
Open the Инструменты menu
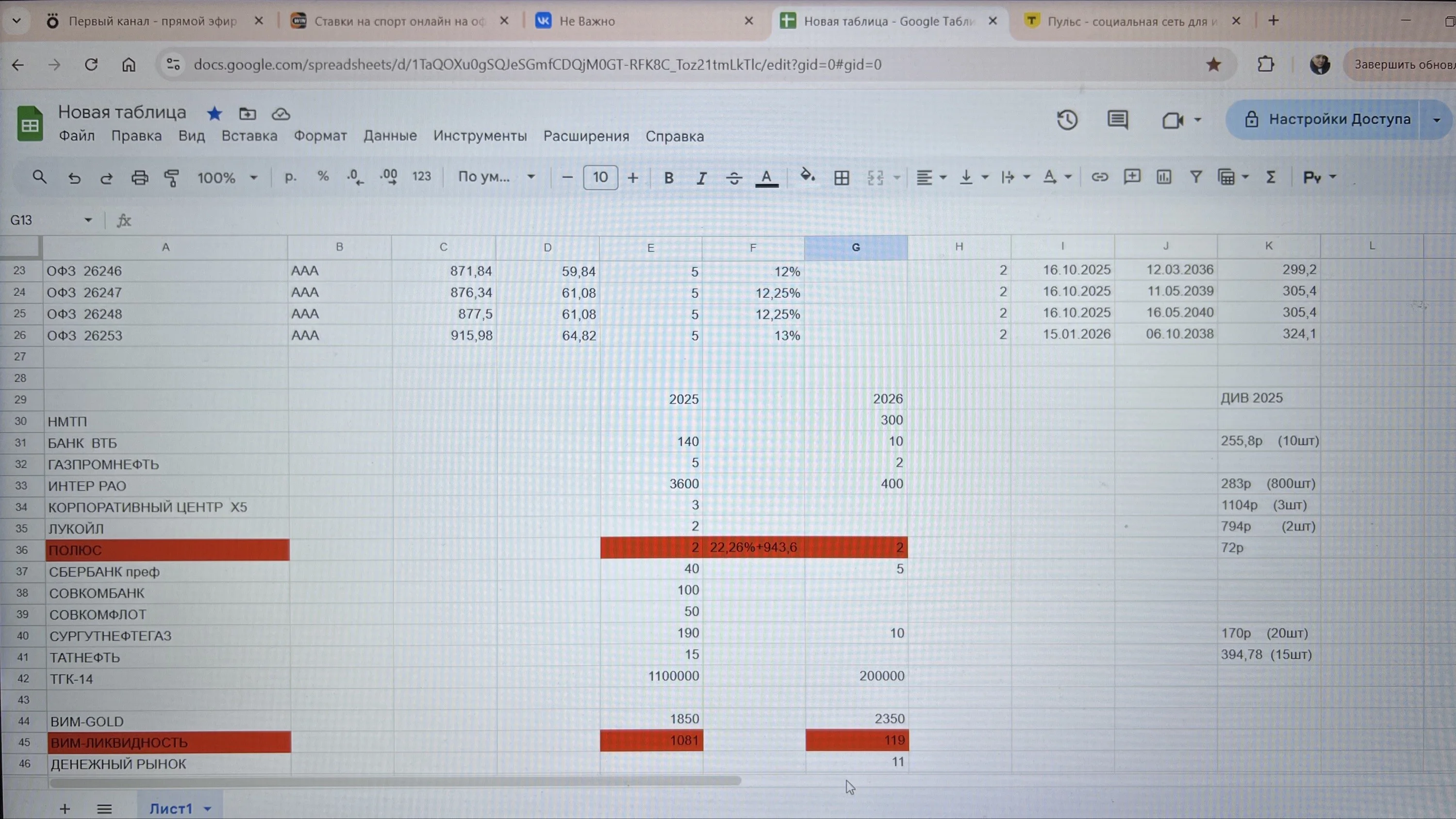(480, 136)
